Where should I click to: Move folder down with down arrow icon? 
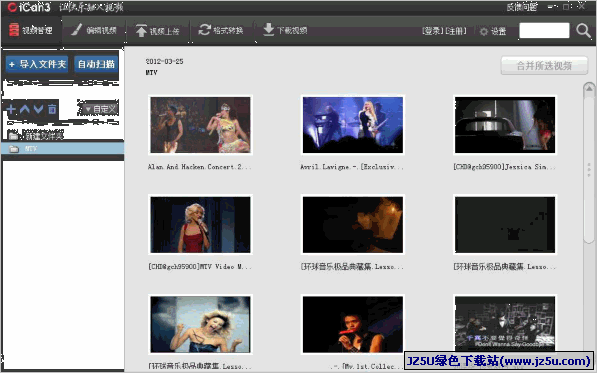click(x=38, y=110)
